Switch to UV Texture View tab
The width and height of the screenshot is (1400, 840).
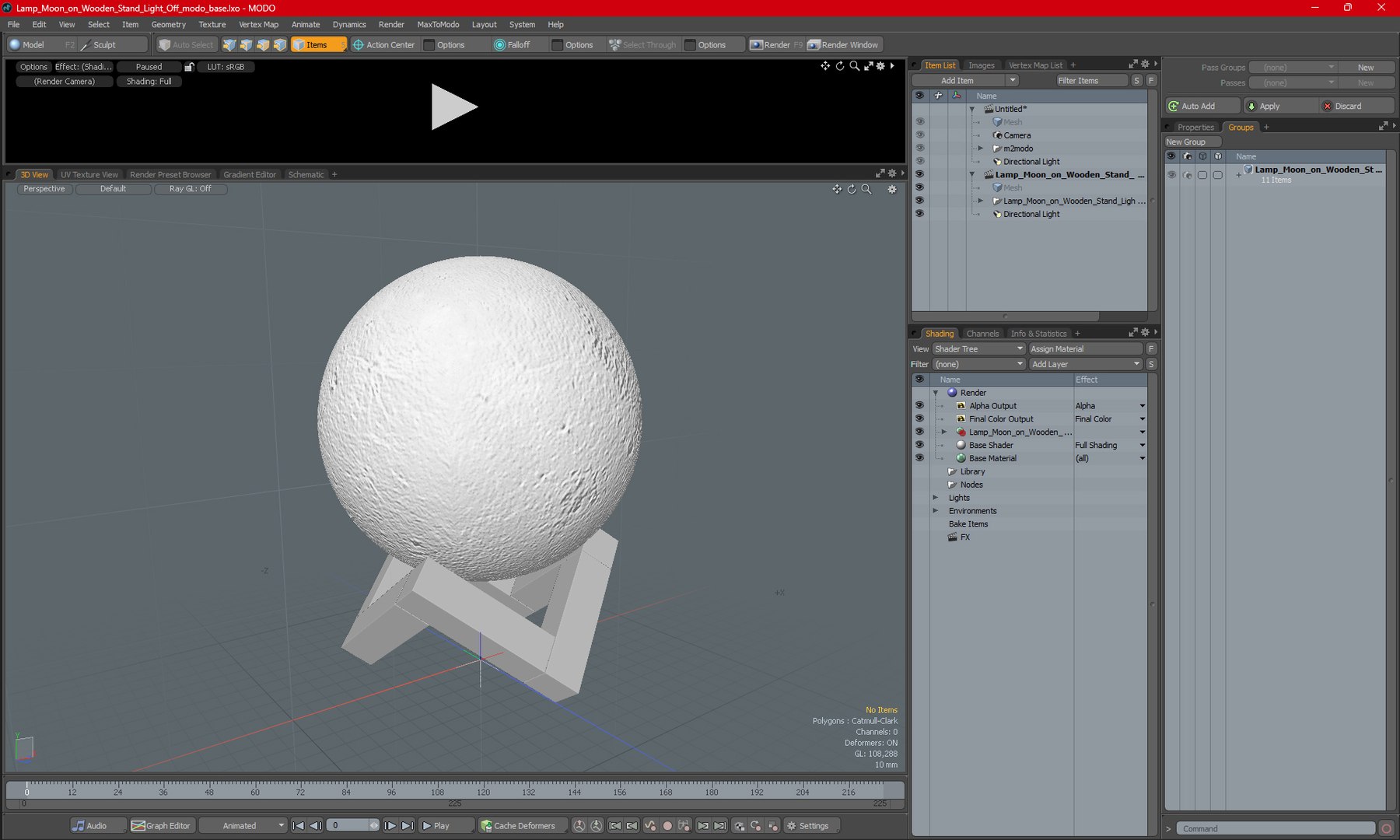click(89, 174)
